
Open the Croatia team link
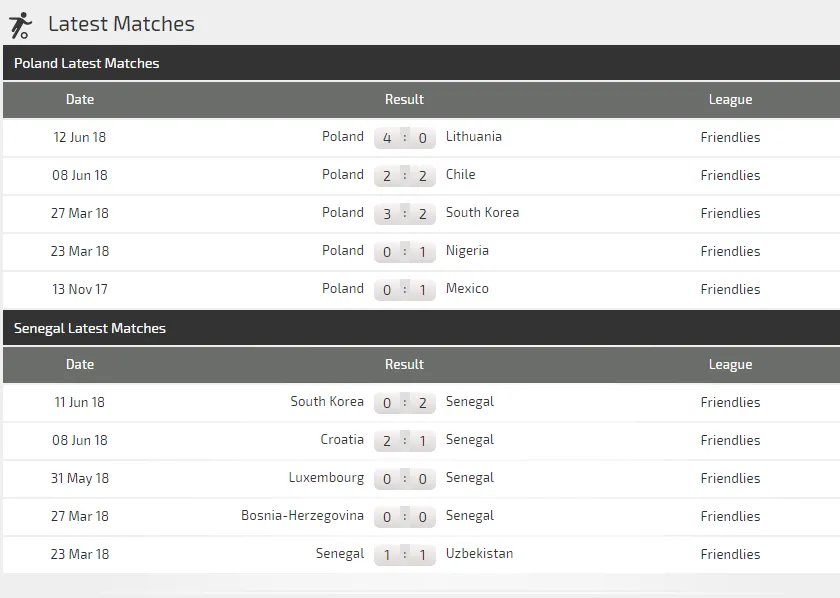[x=343, y=440]
